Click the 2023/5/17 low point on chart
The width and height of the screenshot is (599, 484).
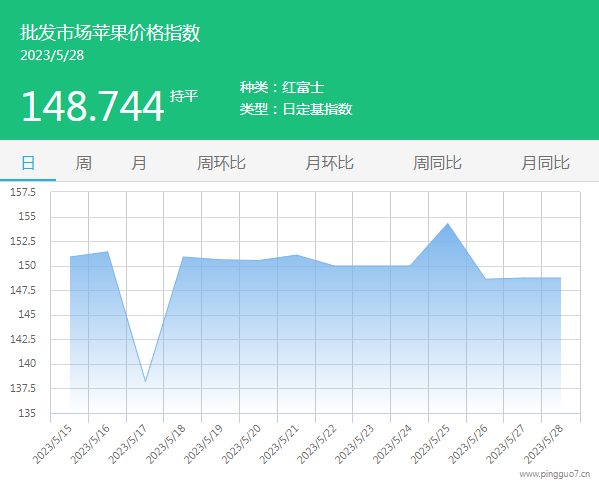pos(146,381)
